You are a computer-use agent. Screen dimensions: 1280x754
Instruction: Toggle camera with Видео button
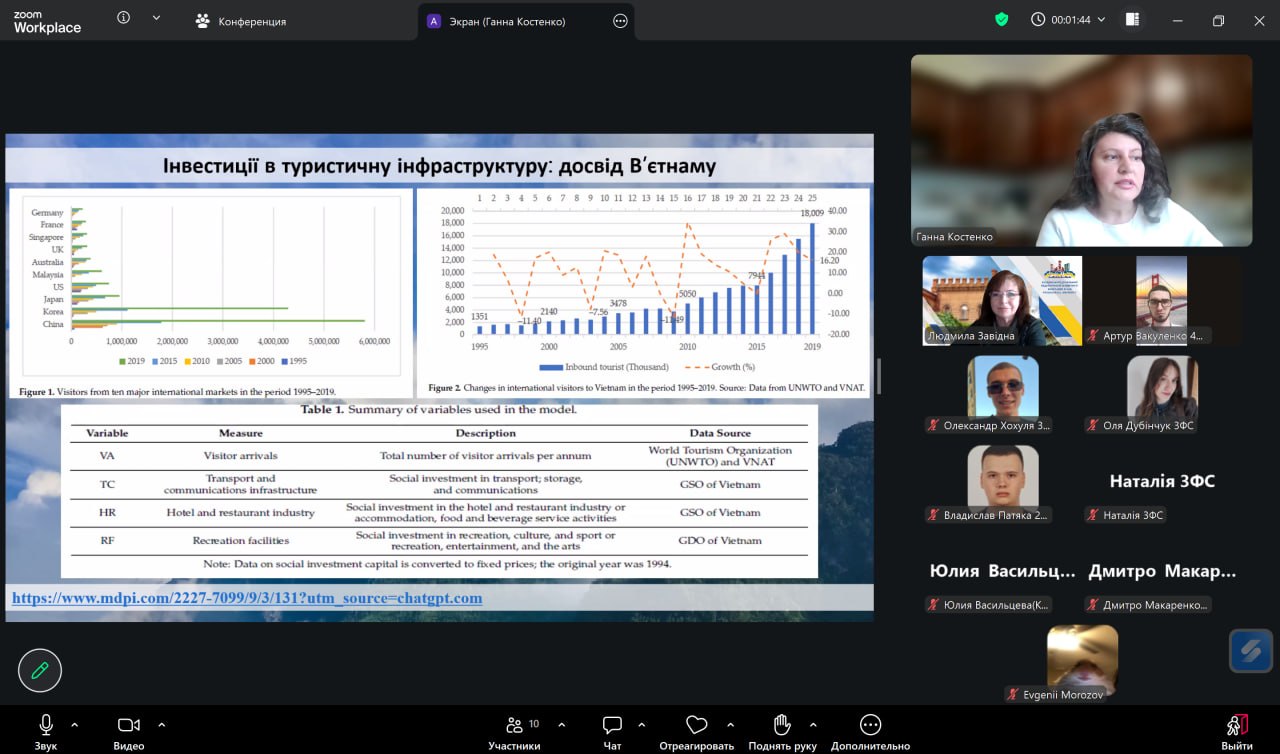point(128,731)
